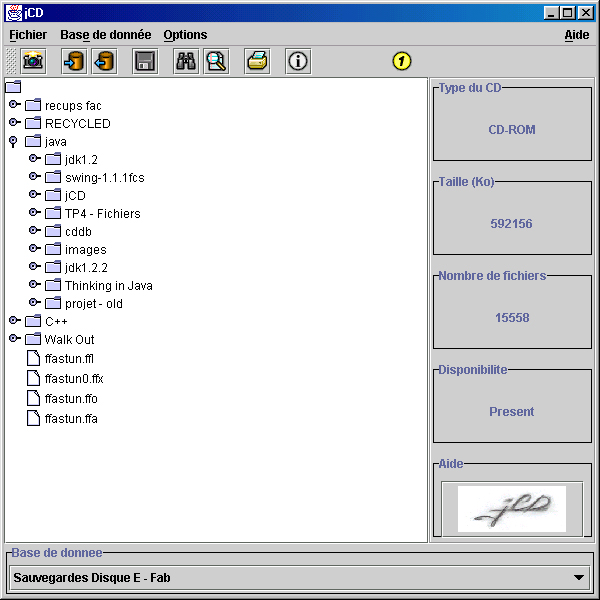Open the Options menu
This screenshot has height=600, width=600.
click(x=185, y=35)
